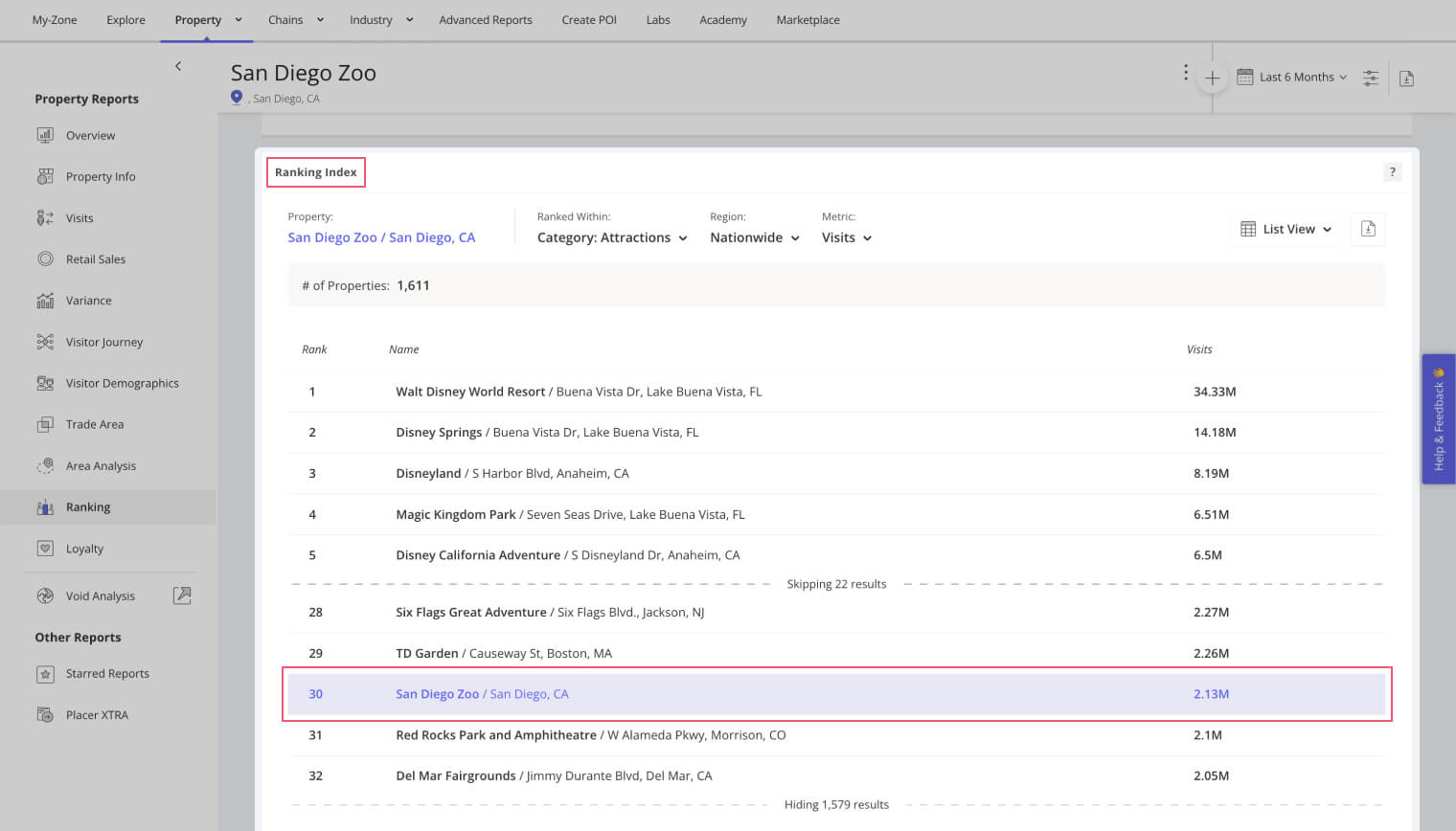
Task: Download the Ranking Index table
Action: [x=1368, y=229]
